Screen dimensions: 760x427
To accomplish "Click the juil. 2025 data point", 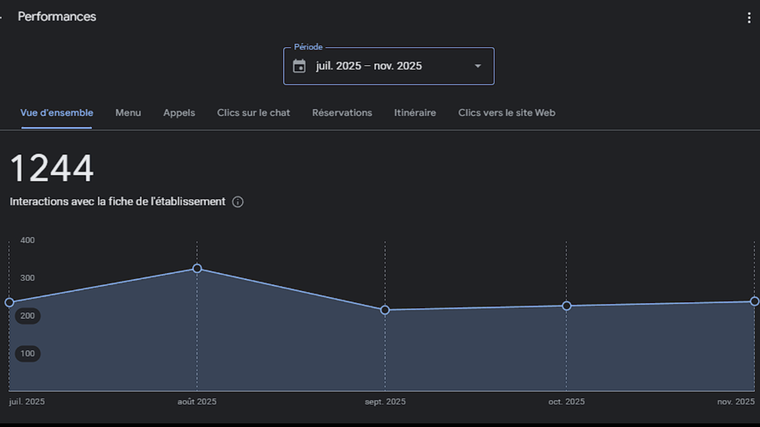I will pos(10,302).
